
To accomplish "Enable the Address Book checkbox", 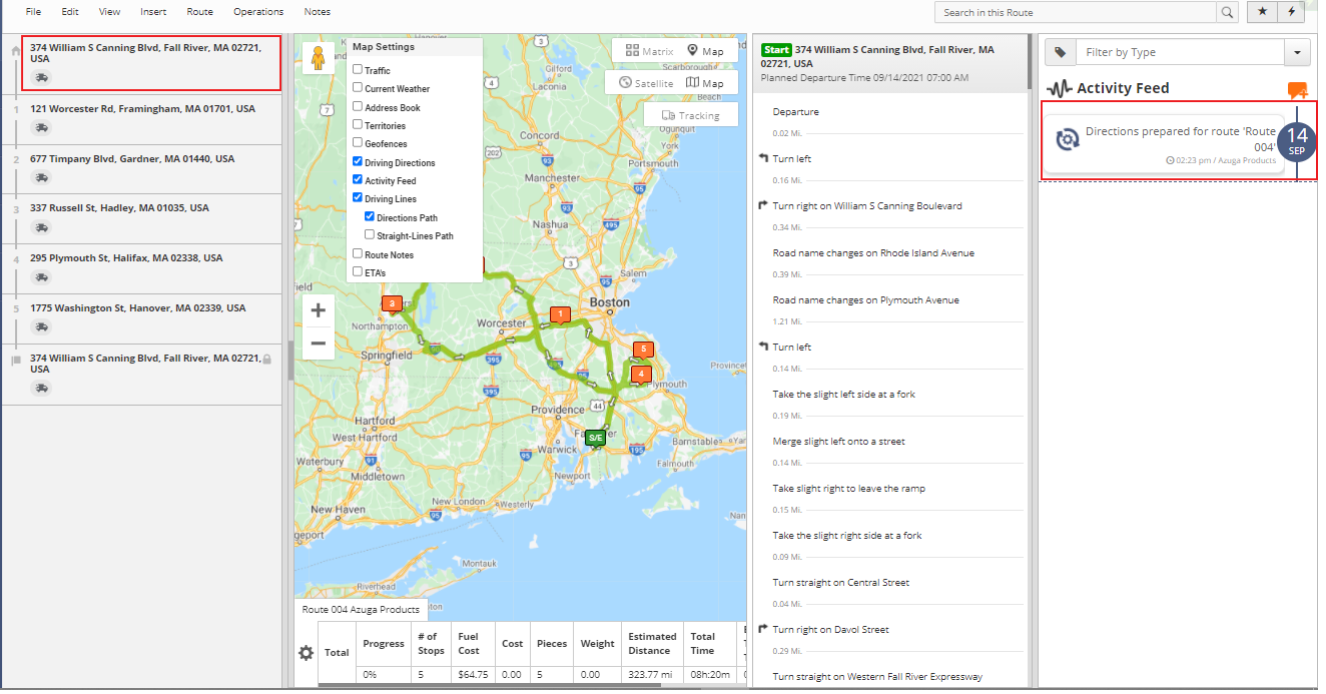I will point(357,107).
